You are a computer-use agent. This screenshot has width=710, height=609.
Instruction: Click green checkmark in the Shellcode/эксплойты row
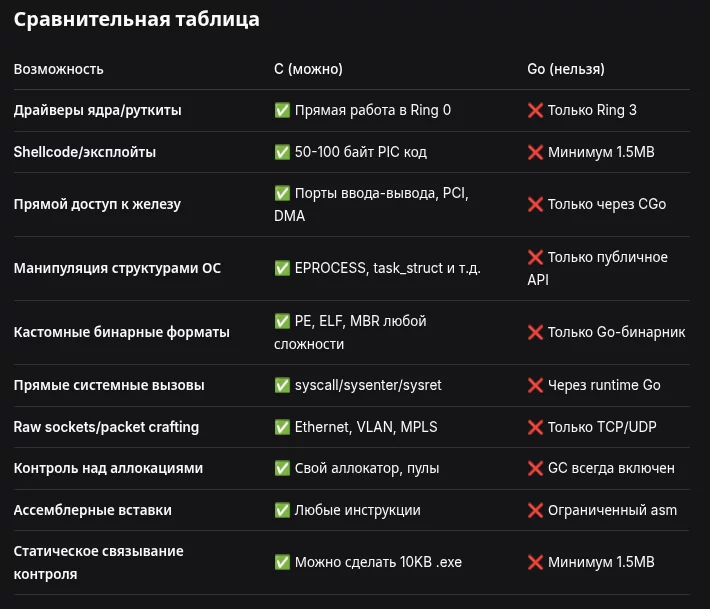[x=282, y=152]
